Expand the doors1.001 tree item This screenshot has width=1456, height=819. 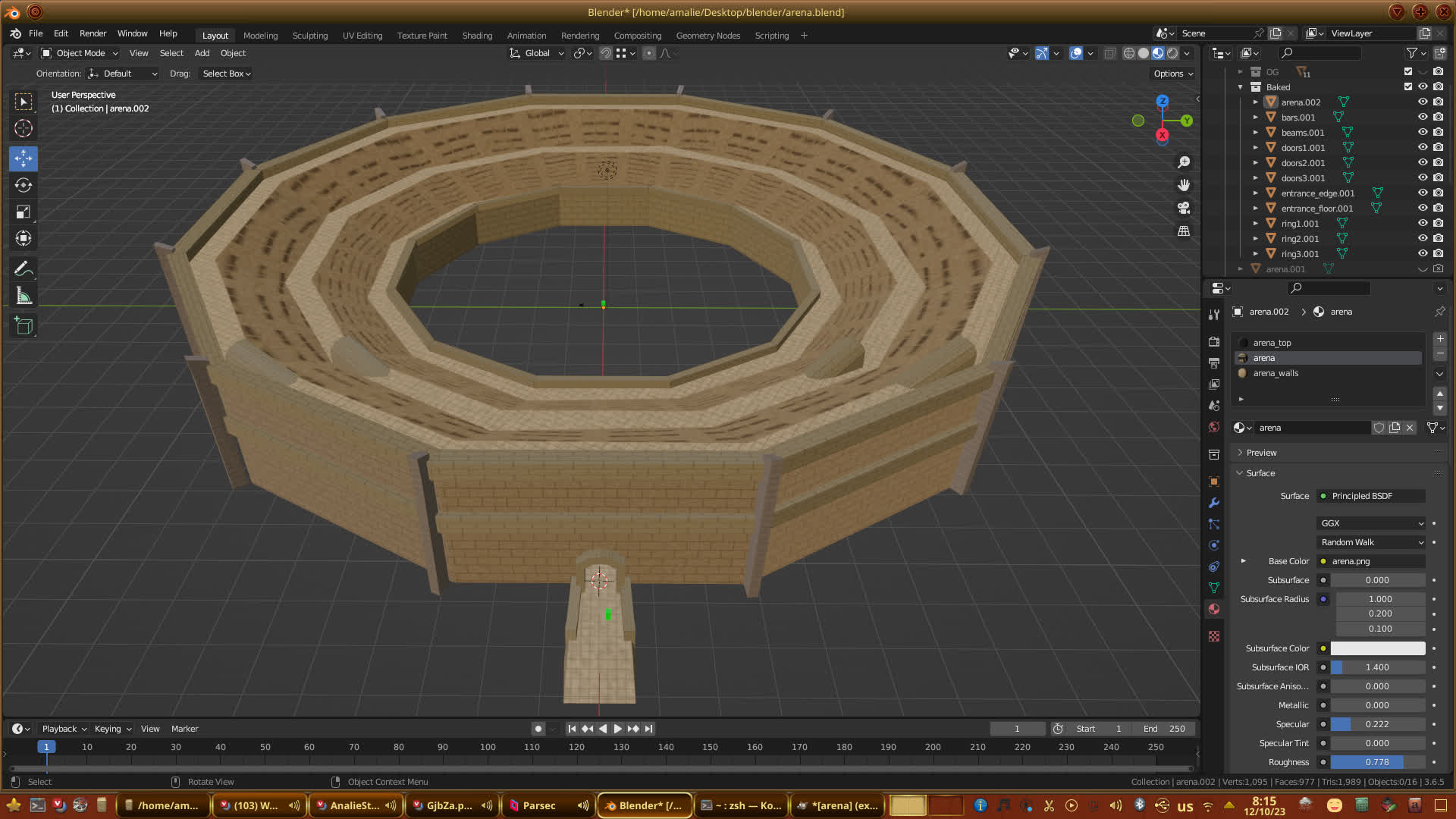(x=1256, y=148)
